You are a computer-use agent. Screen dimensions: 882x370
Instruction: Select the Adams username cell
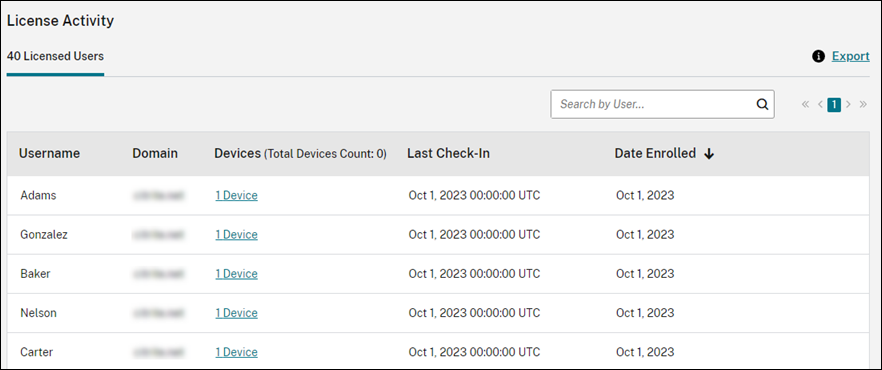pyautogui.click(x=38, y=196)
